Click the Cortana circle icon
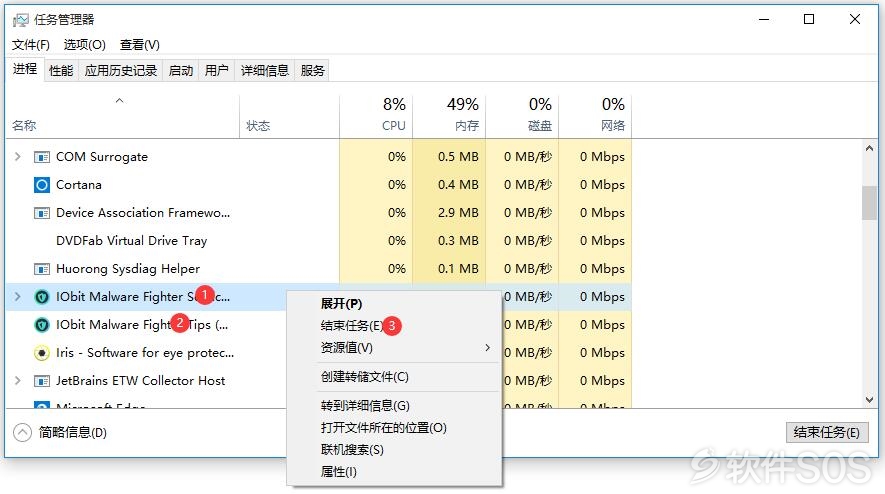Screen dimensions: 885x494 (x=42, y=185)
